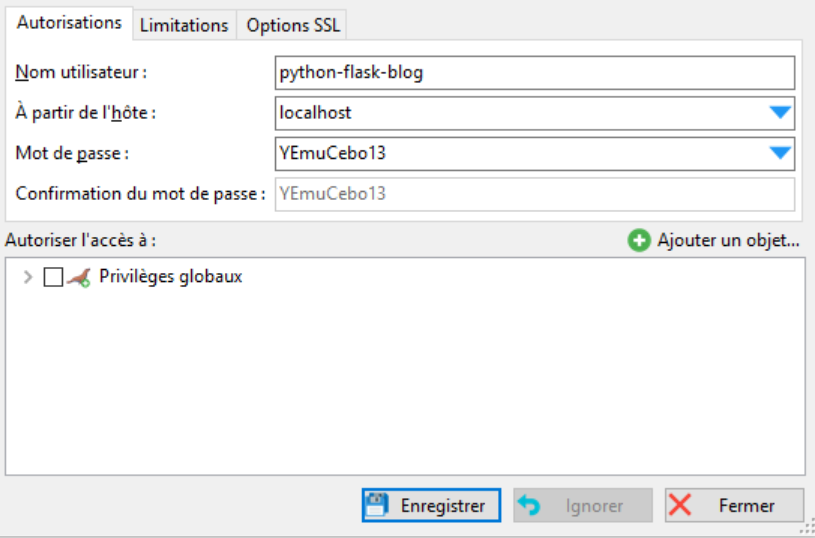Click the blue undo arrow icon
Viewport: 815px width, 538px height.
[528, 505]
